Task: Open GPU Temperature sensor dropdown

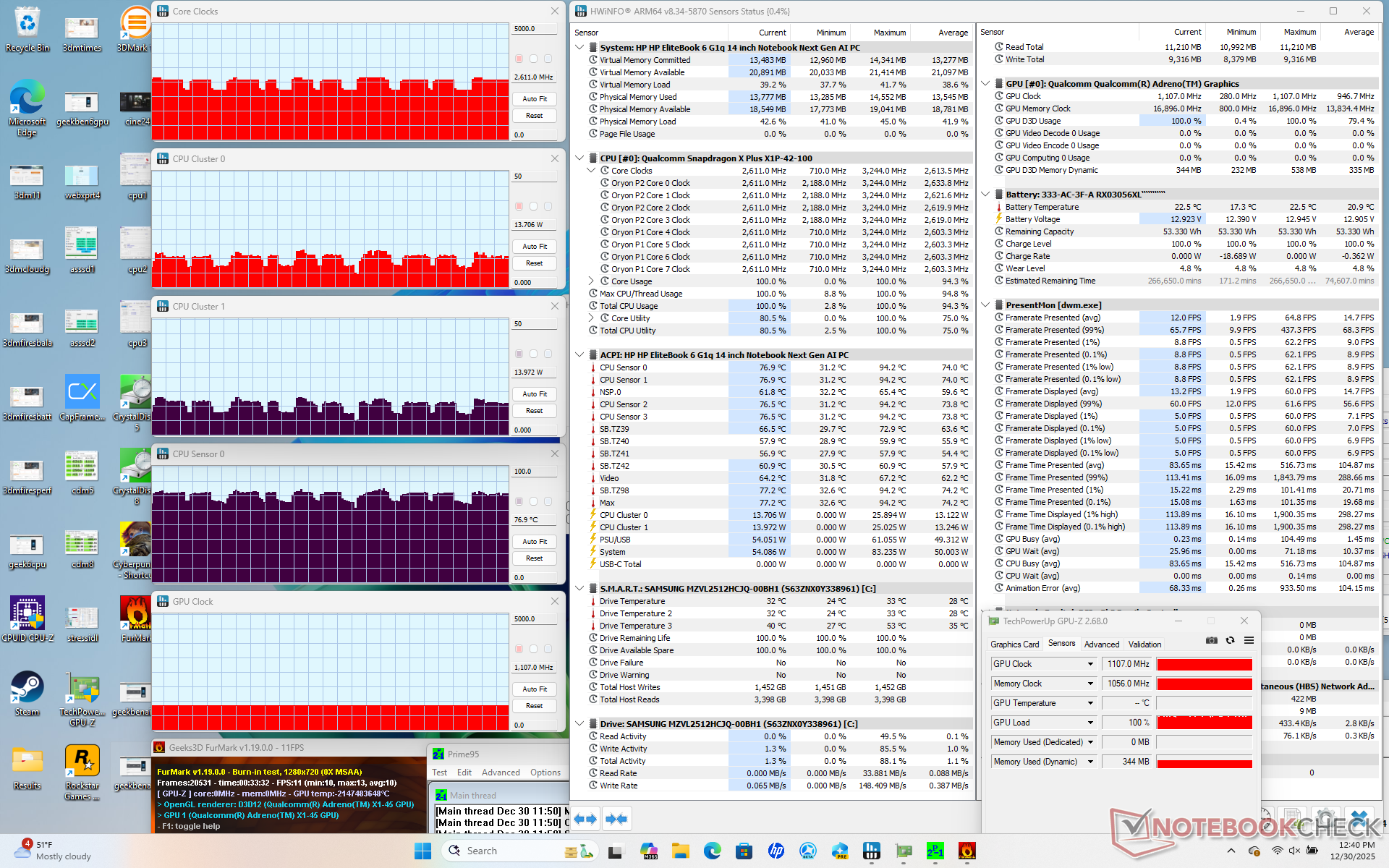Action: (1090, 703)
